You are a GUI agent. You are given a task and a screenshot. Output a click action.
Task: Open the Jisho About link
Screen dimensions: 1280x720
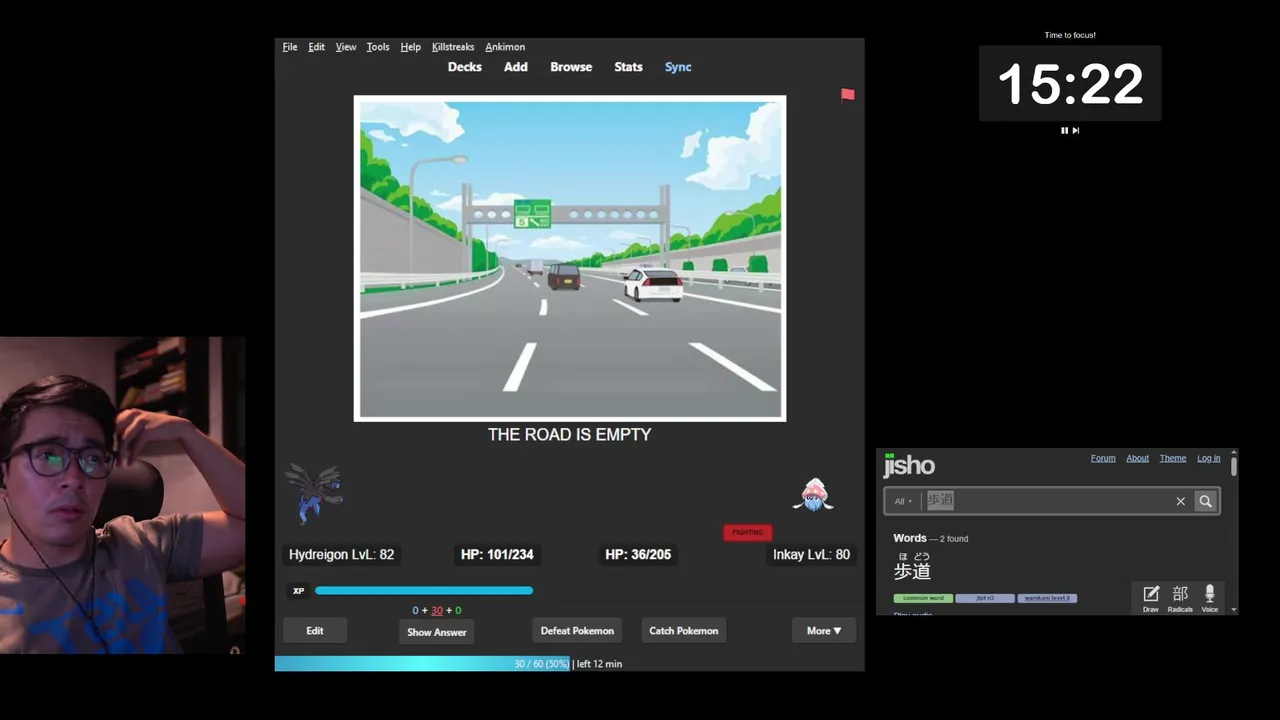tap(1138, 458)
